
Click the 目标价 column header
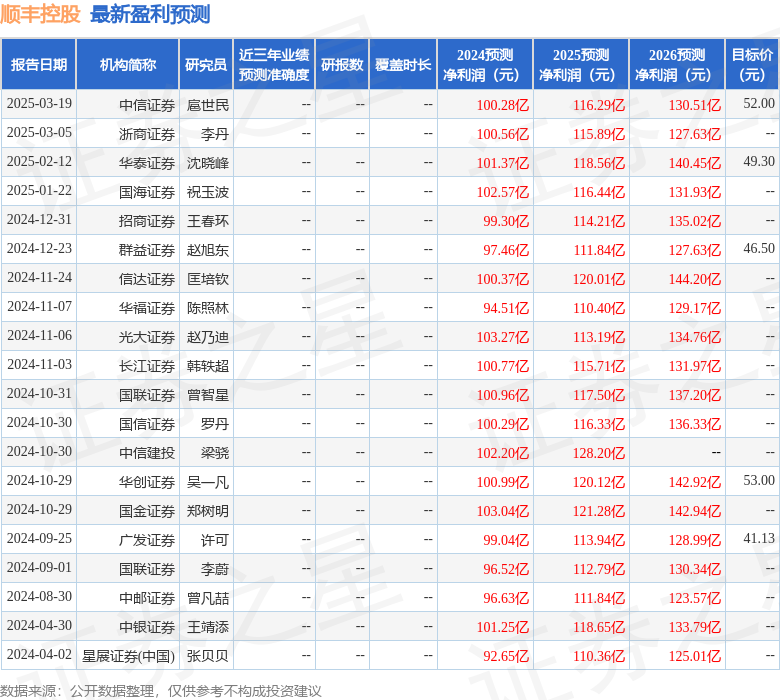(x=752, y=65)
